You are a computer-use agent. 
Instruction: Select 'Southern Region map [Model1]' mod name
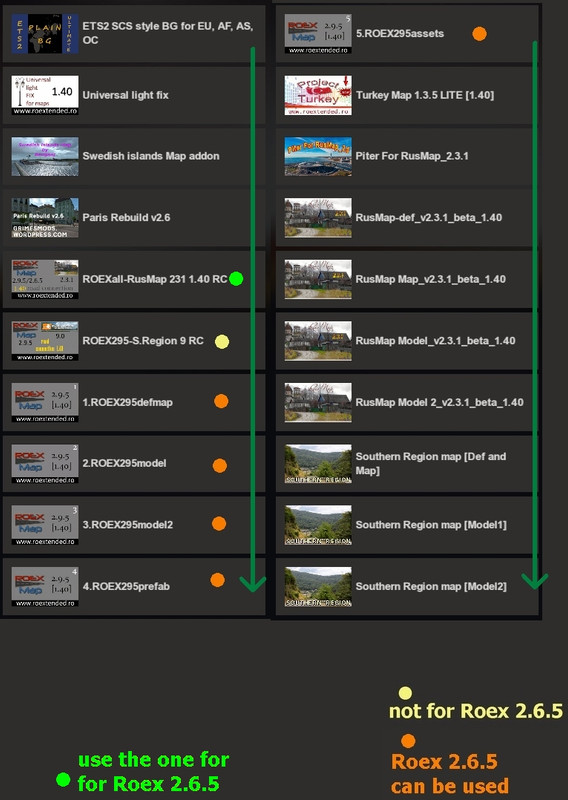(x=431, y=524)
